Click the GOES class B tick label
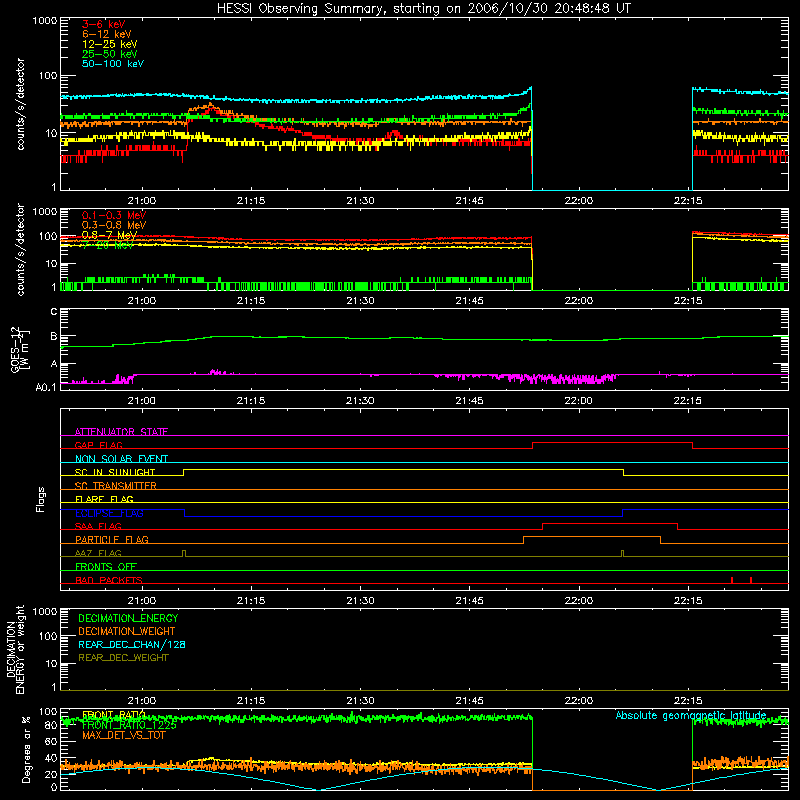The height and width of the screenshot is (800, 800). pyautogui.click(x=54, y=336)
